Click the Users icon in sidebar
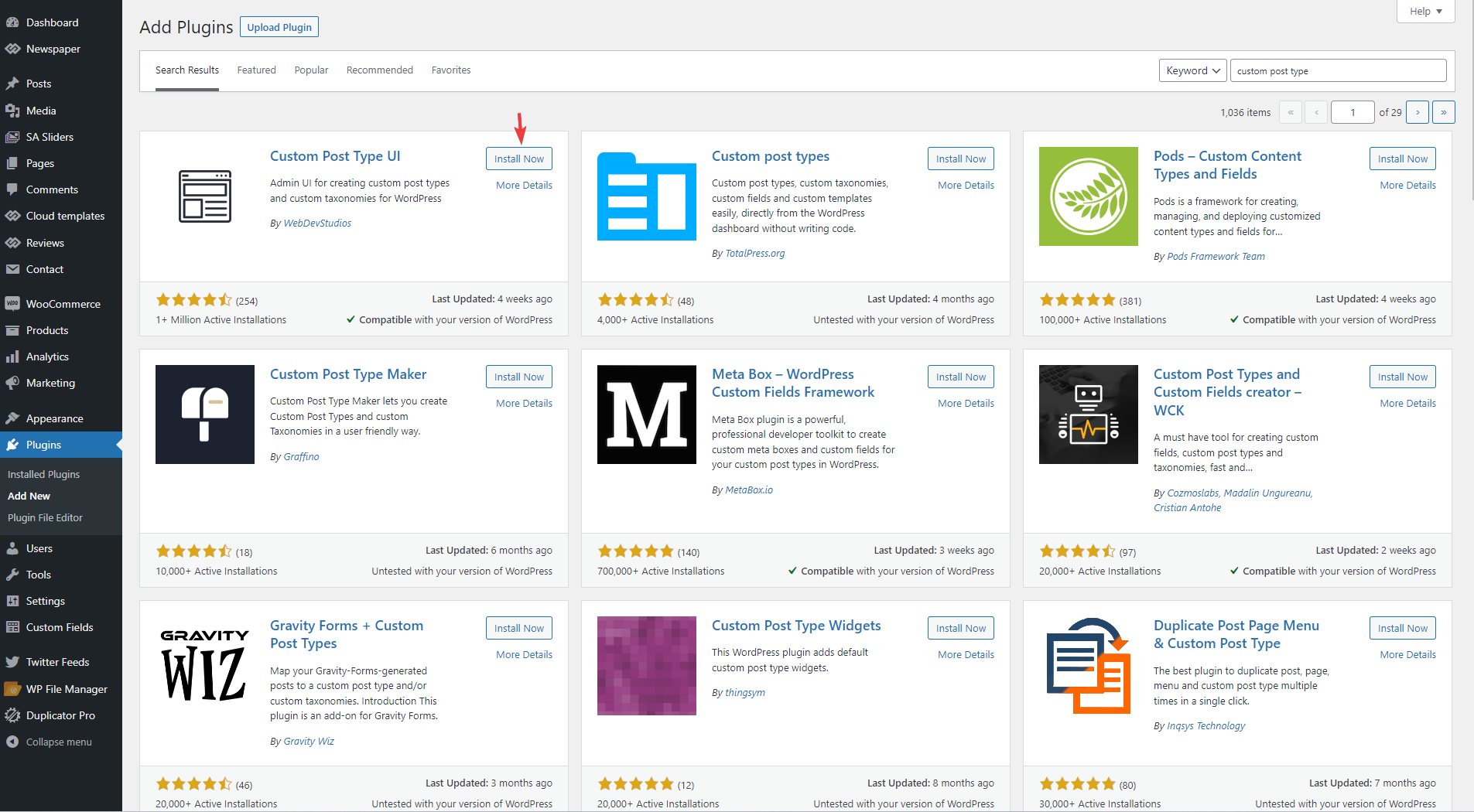Viewport: 1474px width, 812px height. click(x=12, y=548)
